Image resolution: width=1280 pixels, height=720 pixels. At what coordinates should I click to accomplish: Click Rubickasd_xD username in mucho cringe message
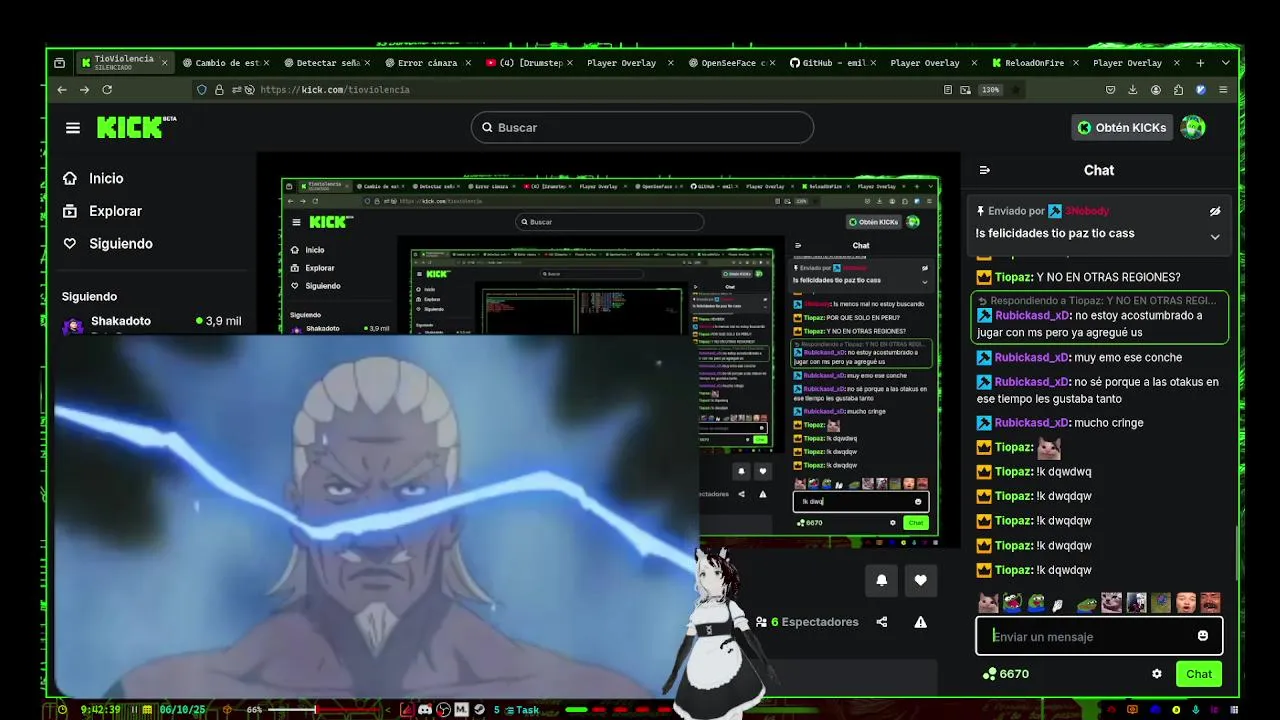pos(1032,423)
